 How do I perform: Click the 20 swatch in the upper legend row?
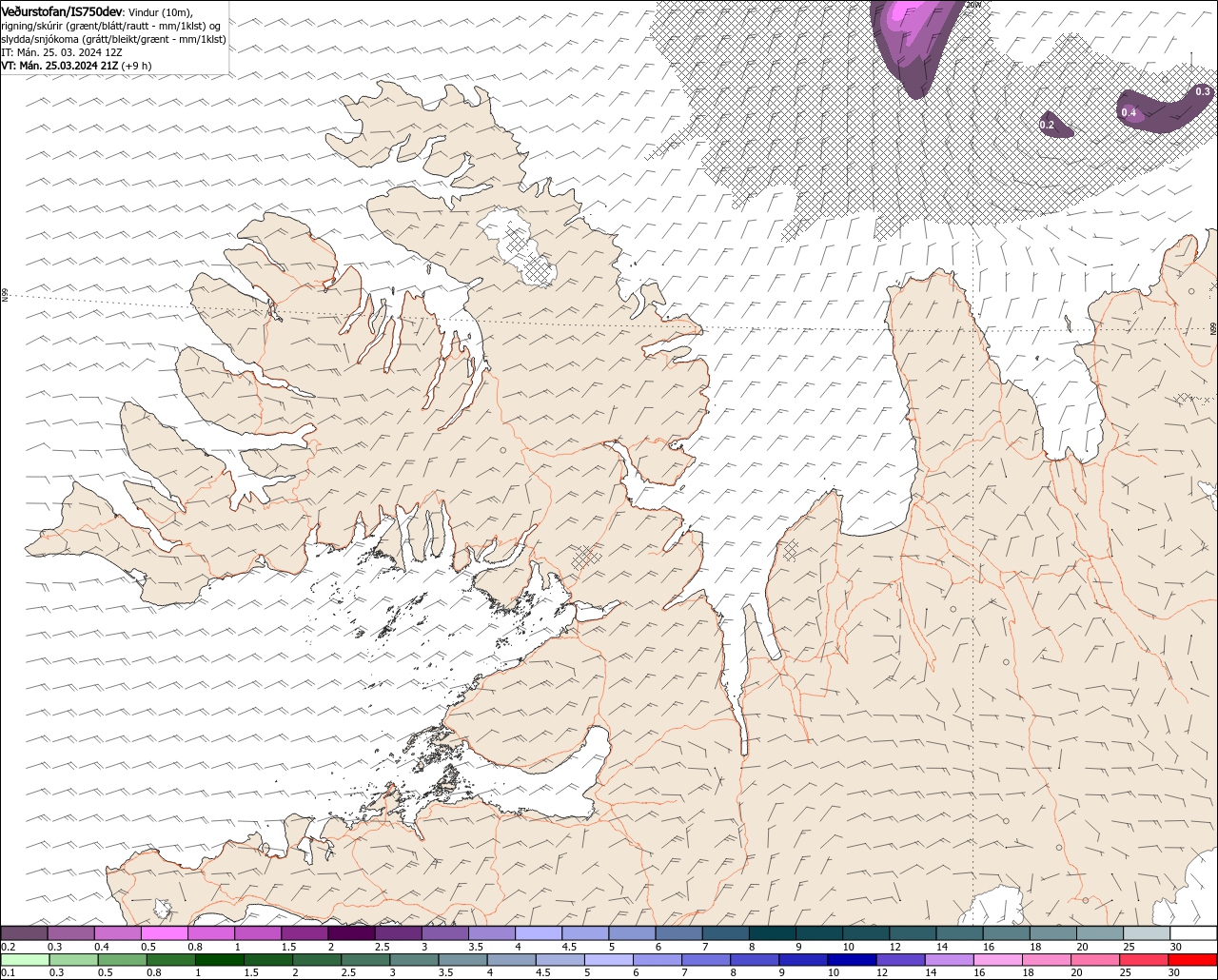[1099, 933]
